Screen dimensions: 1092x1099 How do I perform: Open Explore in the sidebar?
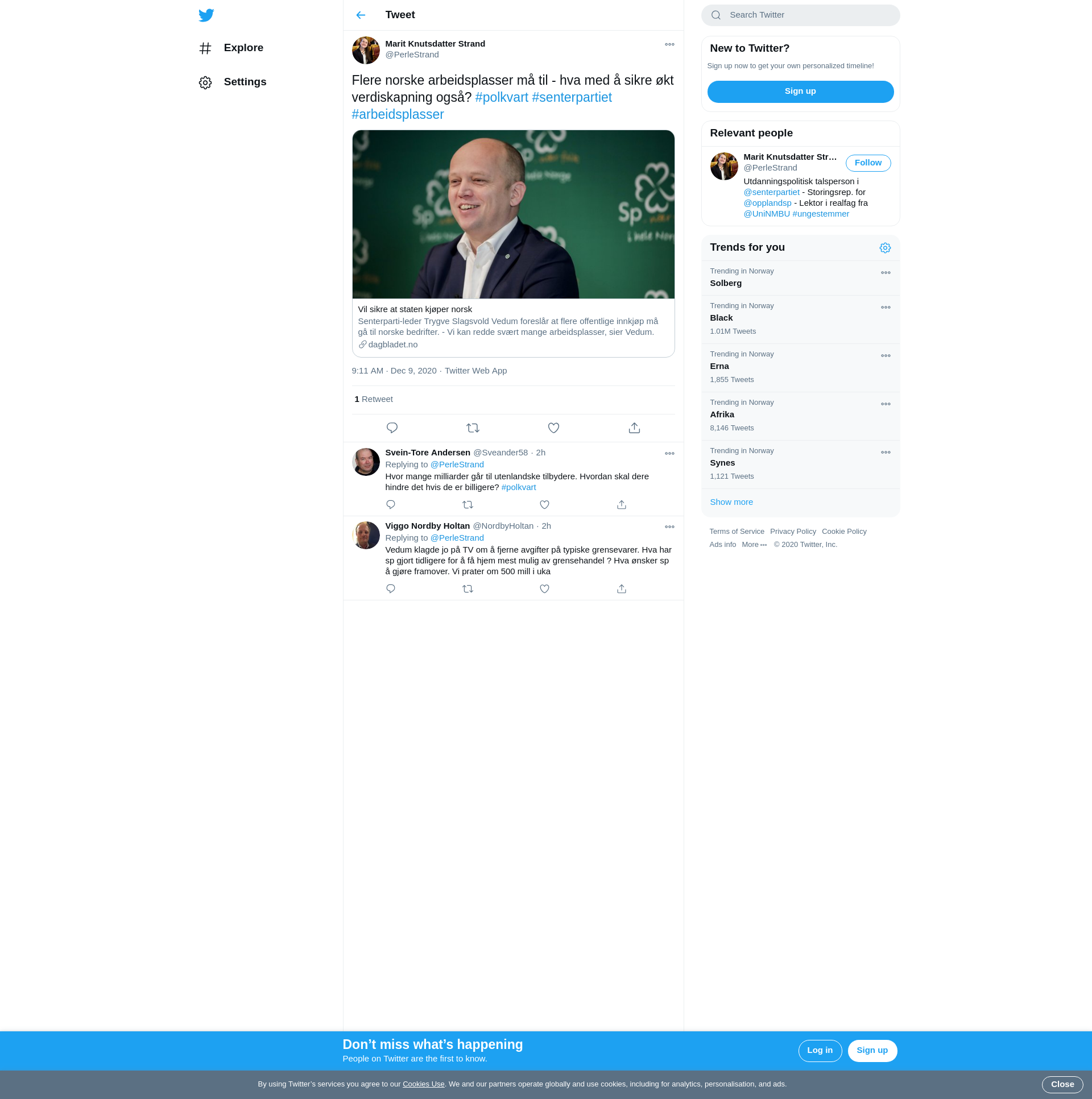click(243, 48)
